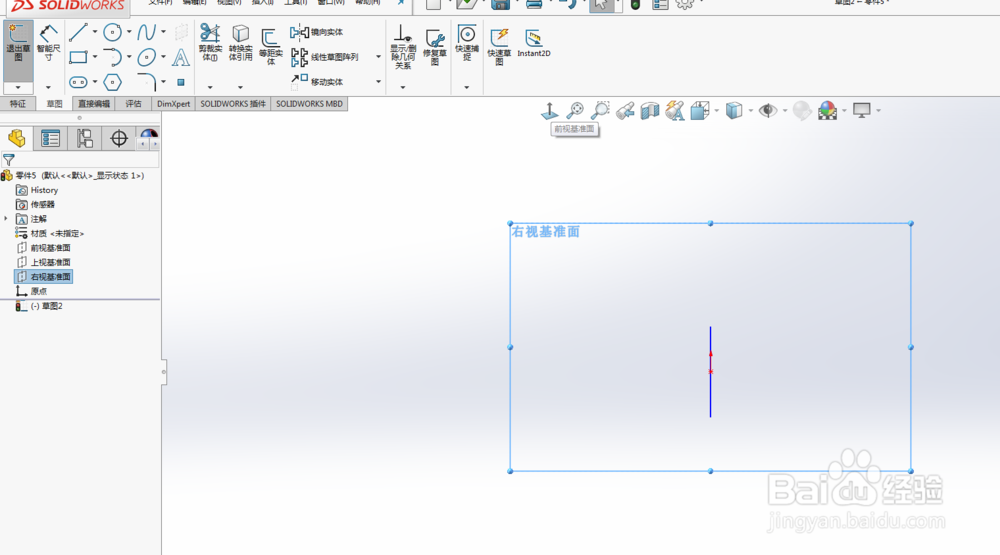Select the Ellipse sketch tool

tap(147, 57)
